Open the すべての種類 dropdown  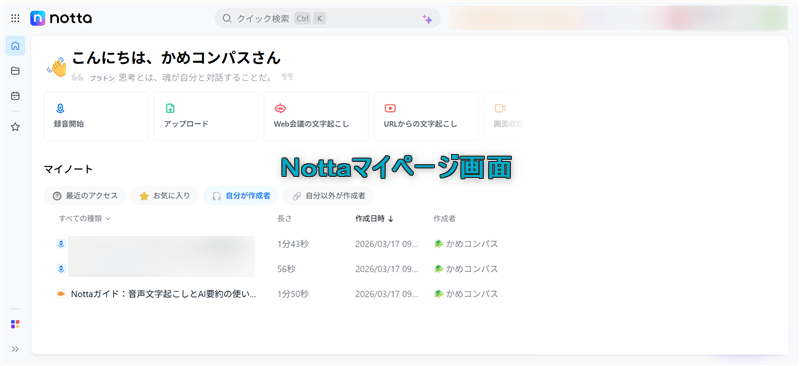tap(85, 218)
